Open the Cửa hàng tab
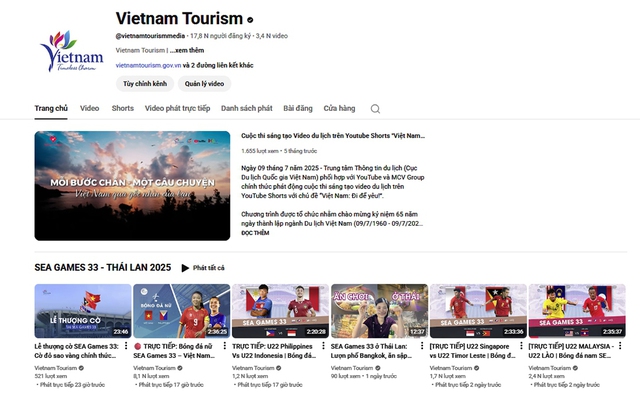This screenshot has height=400, width=640. pos(339,108)
